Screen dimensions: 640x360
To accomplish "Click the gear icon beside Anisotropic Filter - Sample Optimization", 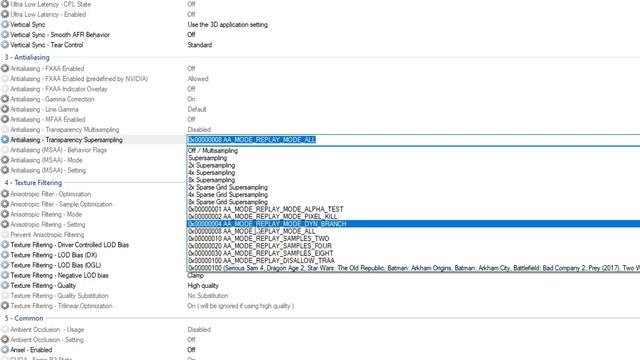I will (x=5, y=204).
